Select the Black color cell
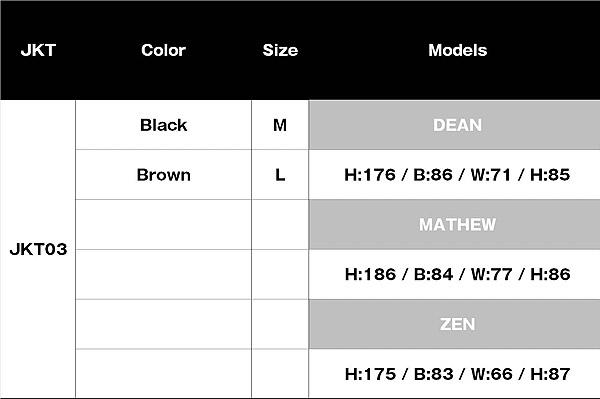The width and height of the screenshot is (600, 399). click(163, 125)
